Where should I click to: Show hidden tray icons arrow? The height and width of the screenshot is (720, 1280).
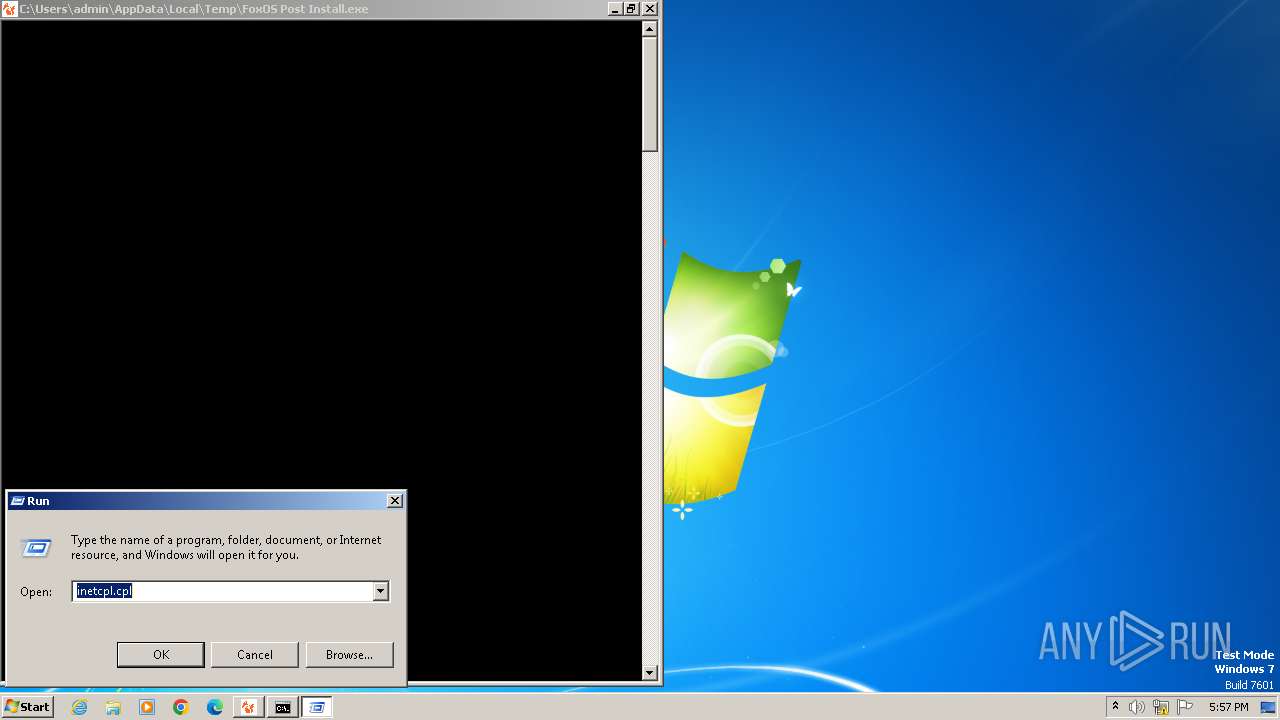(x=1115, y=707)
